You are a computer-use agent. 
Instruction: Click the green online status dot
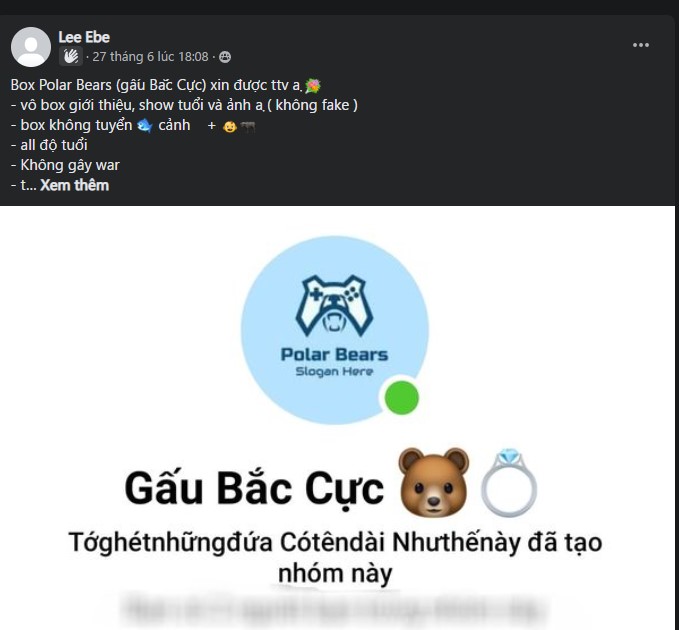tap(401, 397)
